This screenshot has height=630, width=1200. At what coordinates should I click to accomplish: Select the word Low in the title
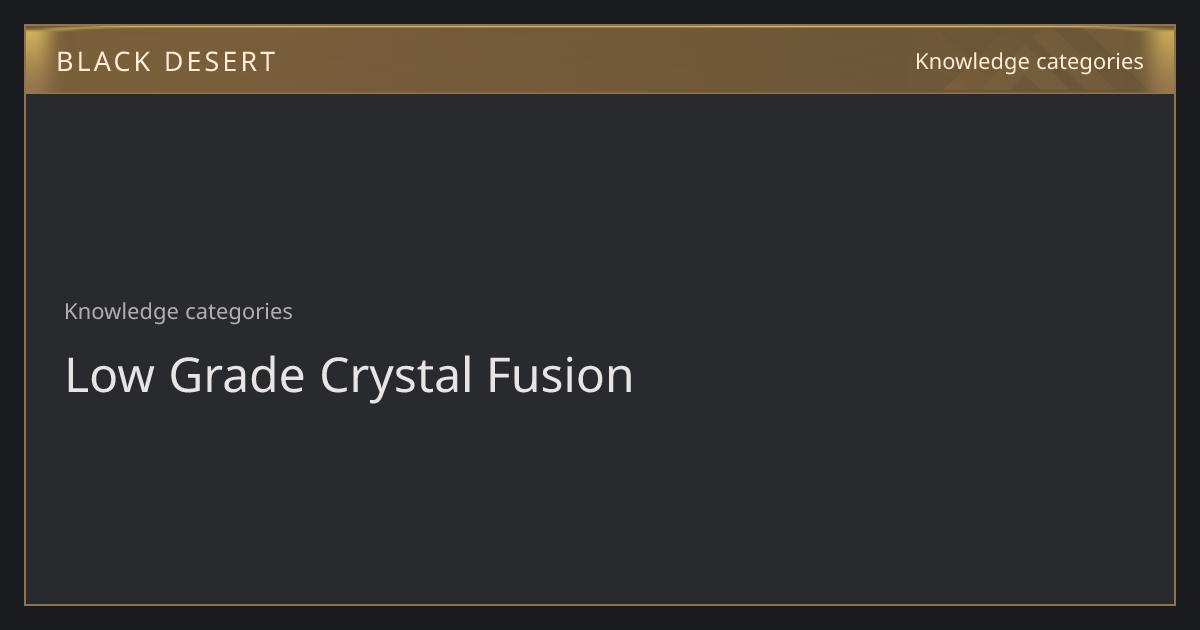(x=109, y=376)
